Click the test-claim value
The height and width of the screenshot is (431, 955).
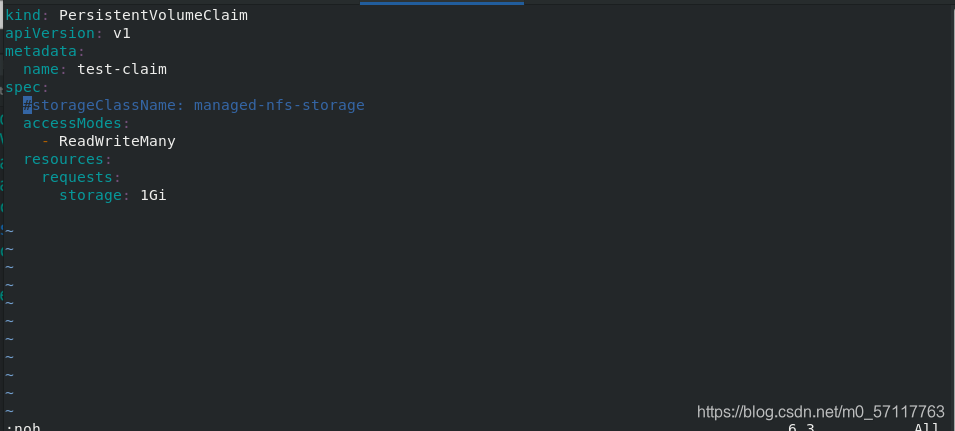click(122, 69)
